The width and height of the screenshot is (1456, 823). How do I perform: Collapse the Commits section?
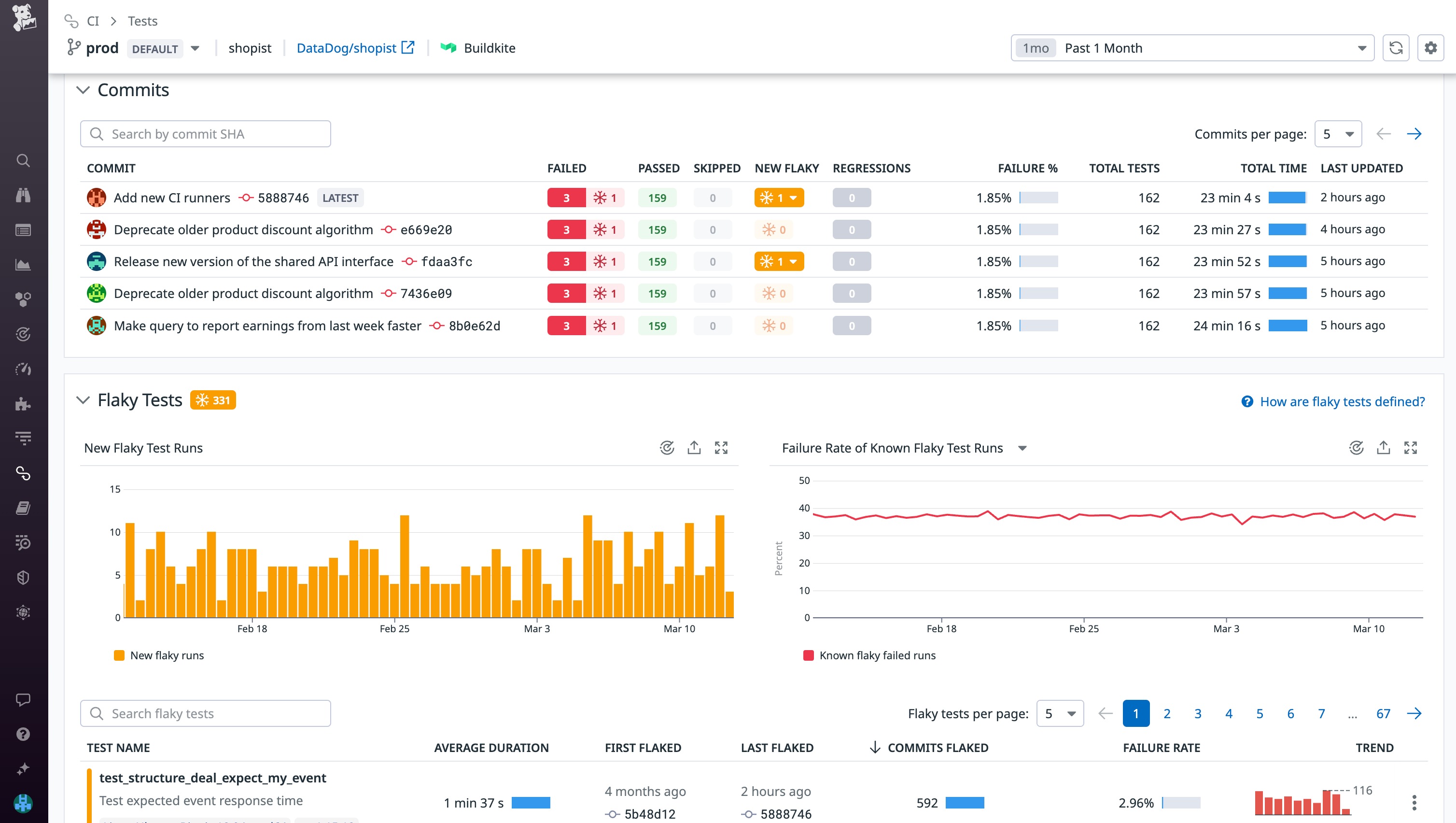(x=83, y=89)
